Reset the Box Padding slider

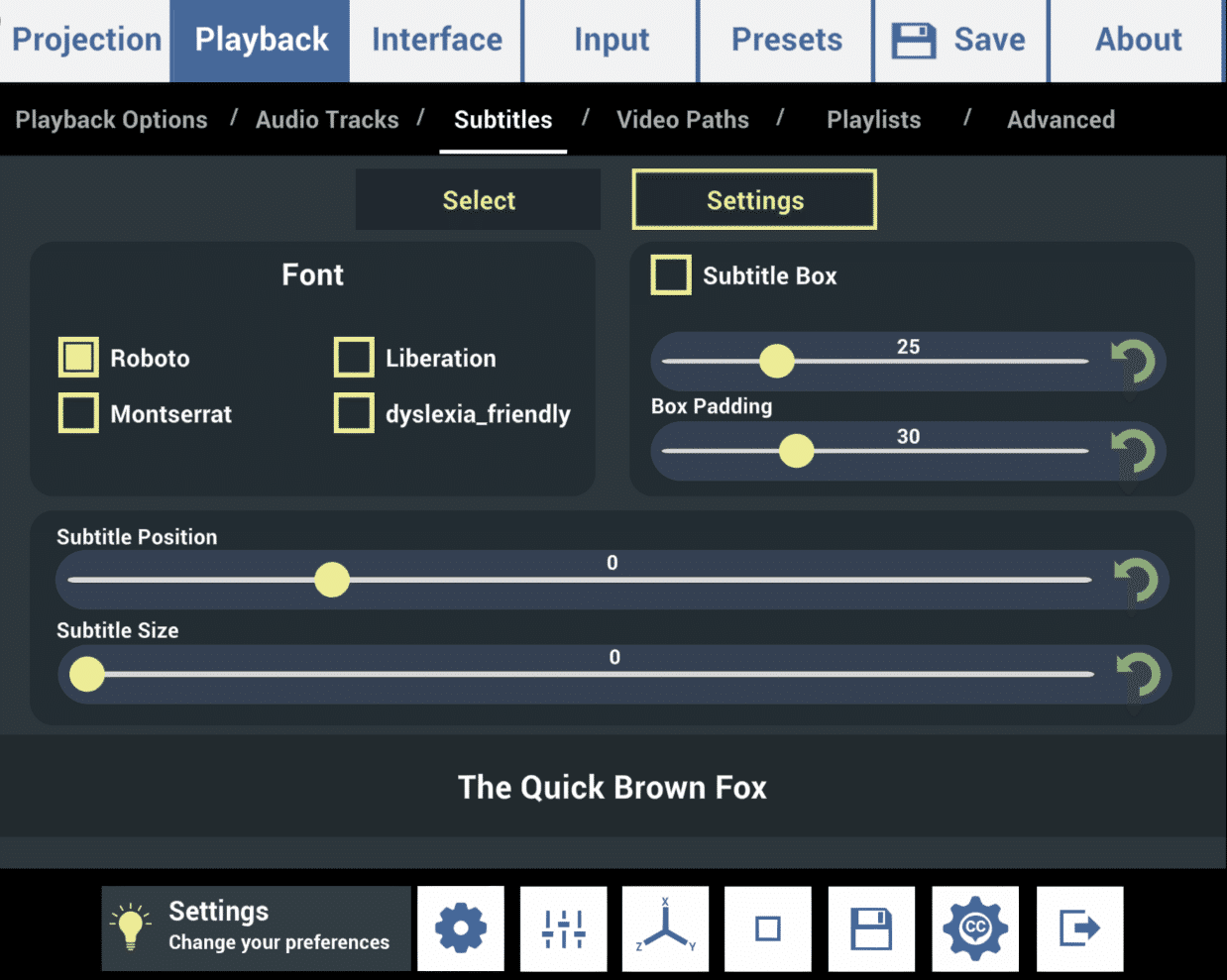(1133, 452)
